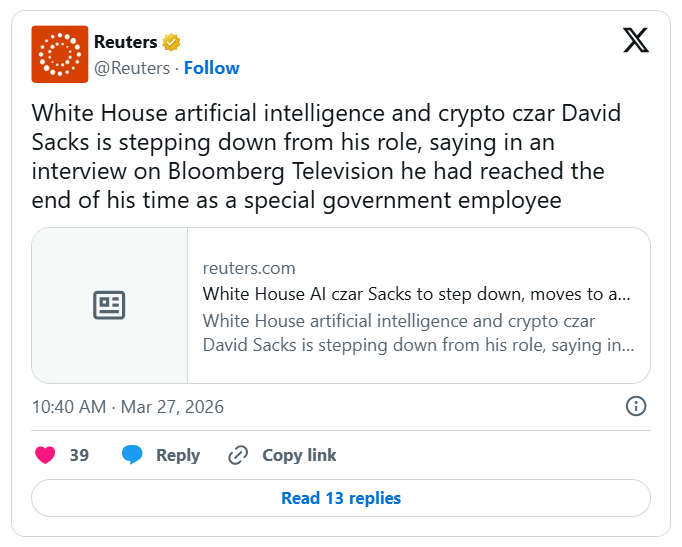
Task: Click the like count 39
Action: tap(79, 455)
